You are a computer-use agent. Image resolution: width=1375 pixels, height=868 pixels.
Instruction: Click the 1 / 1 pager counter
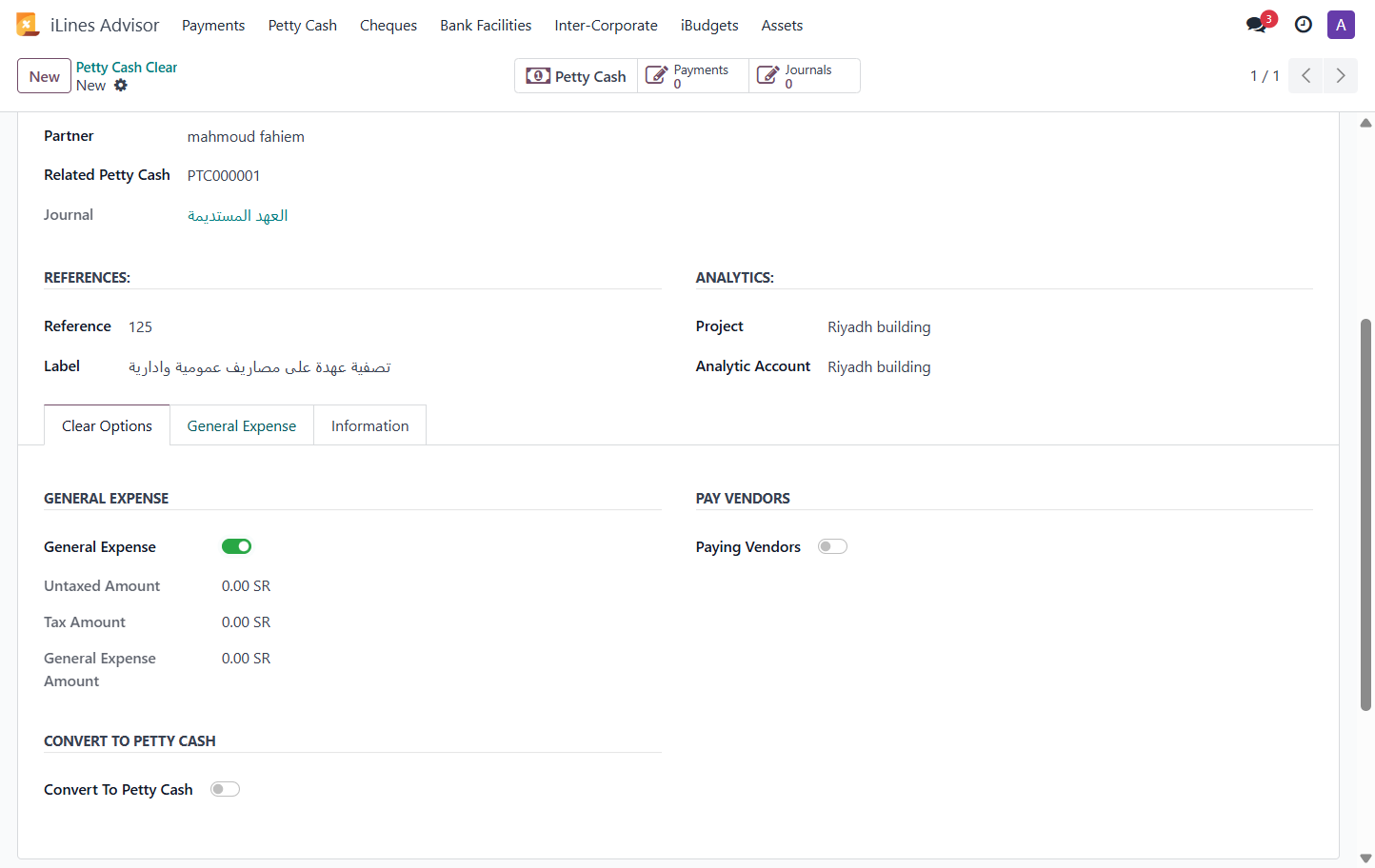(1265, 76)
